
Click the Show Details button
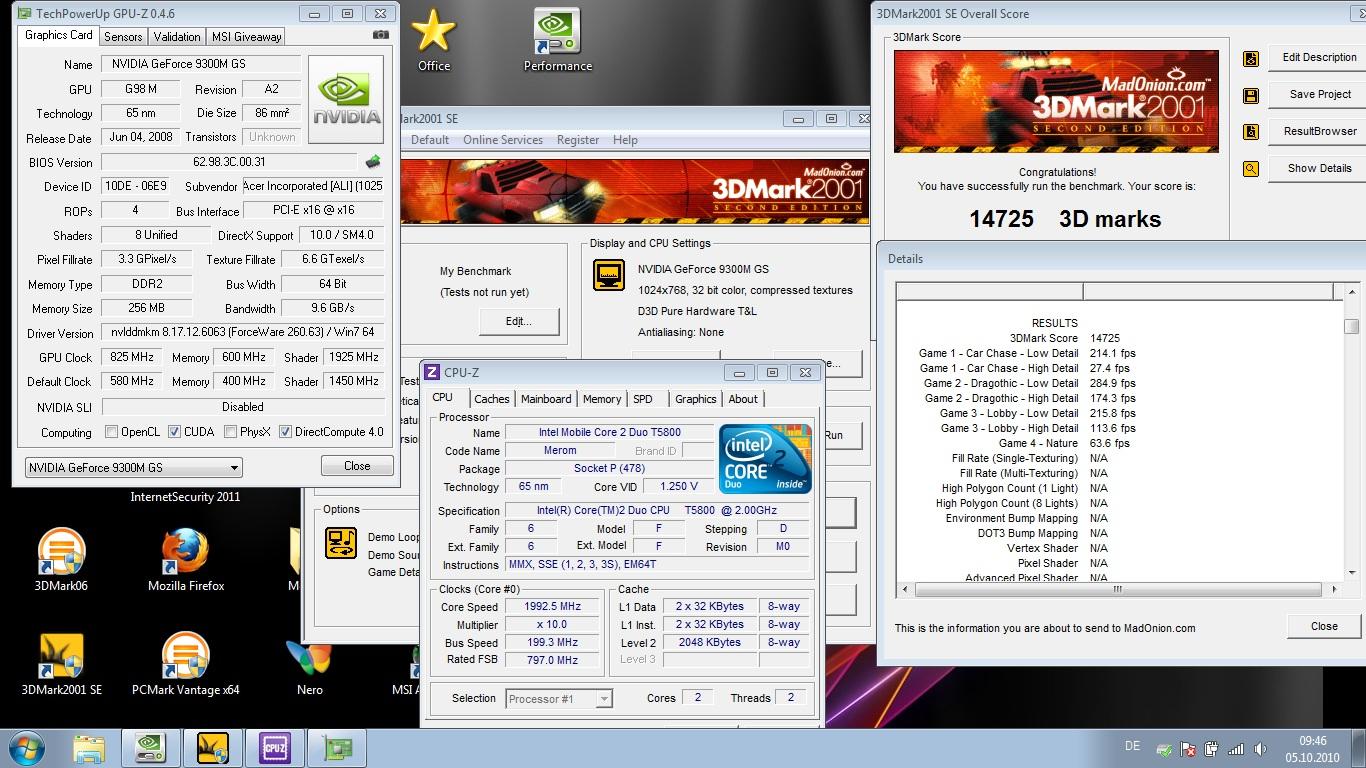pyautogui.click(x=1319, y=168)
